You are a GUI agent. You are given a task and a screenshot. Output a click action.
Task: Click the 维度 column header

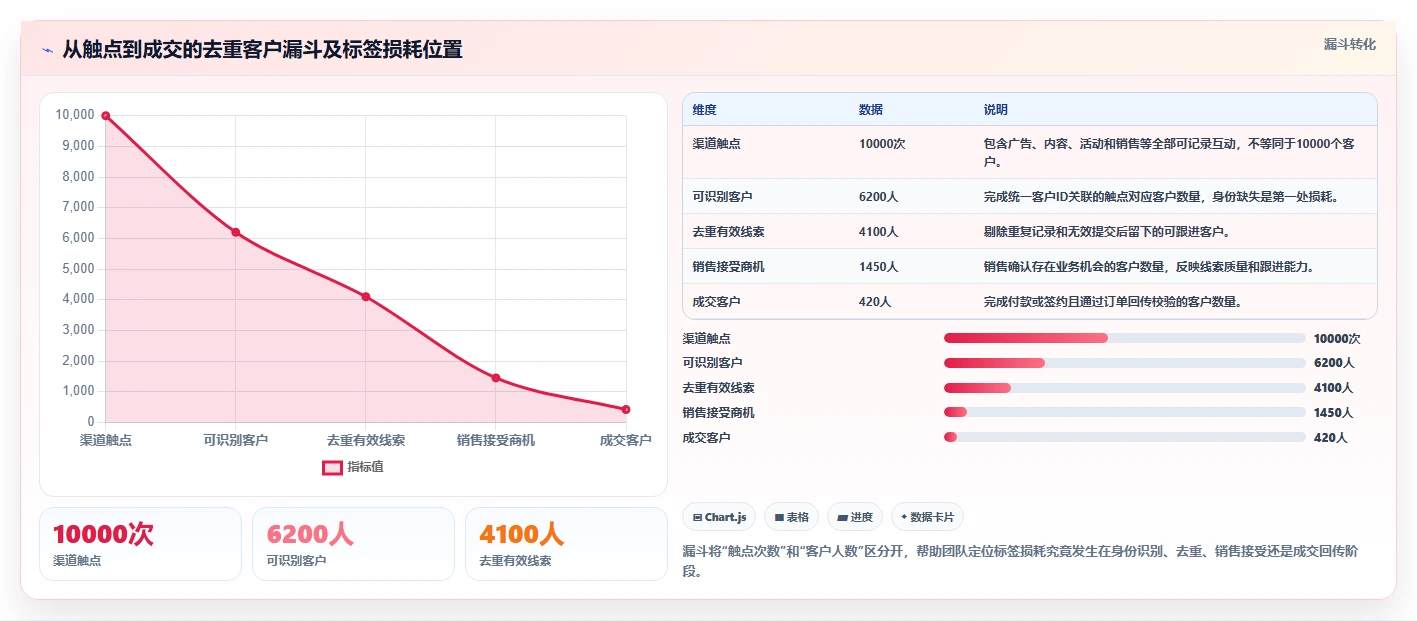(705, 110)
